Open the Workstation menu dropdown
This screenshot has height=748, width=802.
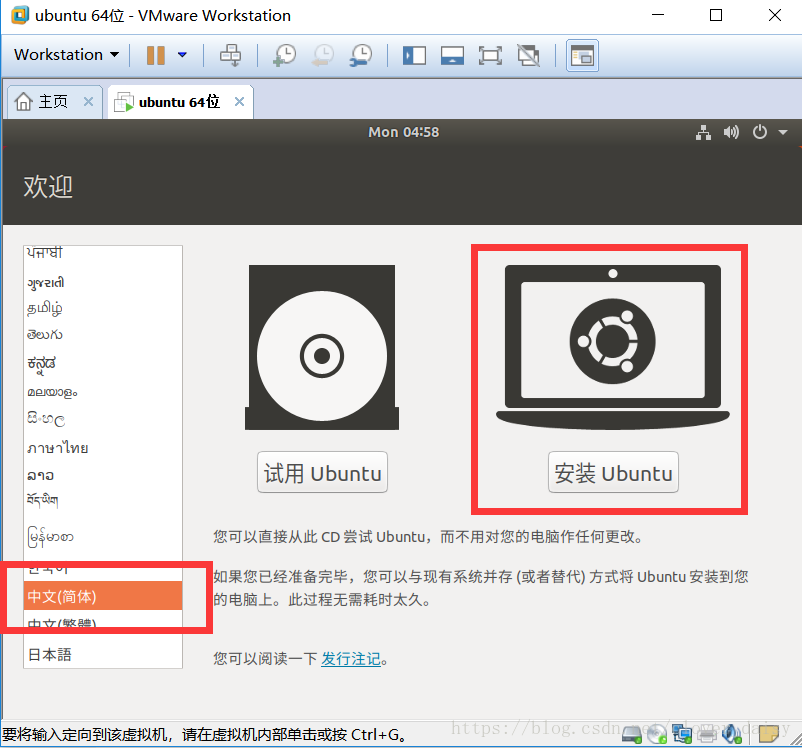(66, 55)
